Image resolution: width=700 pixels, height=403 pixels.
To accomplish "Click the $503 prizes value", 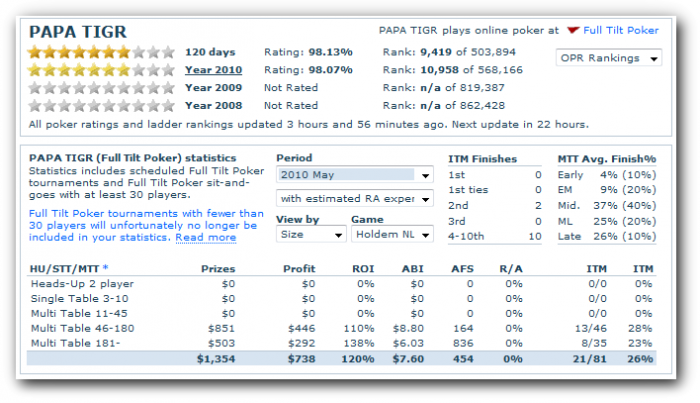I will pos(221,343).
